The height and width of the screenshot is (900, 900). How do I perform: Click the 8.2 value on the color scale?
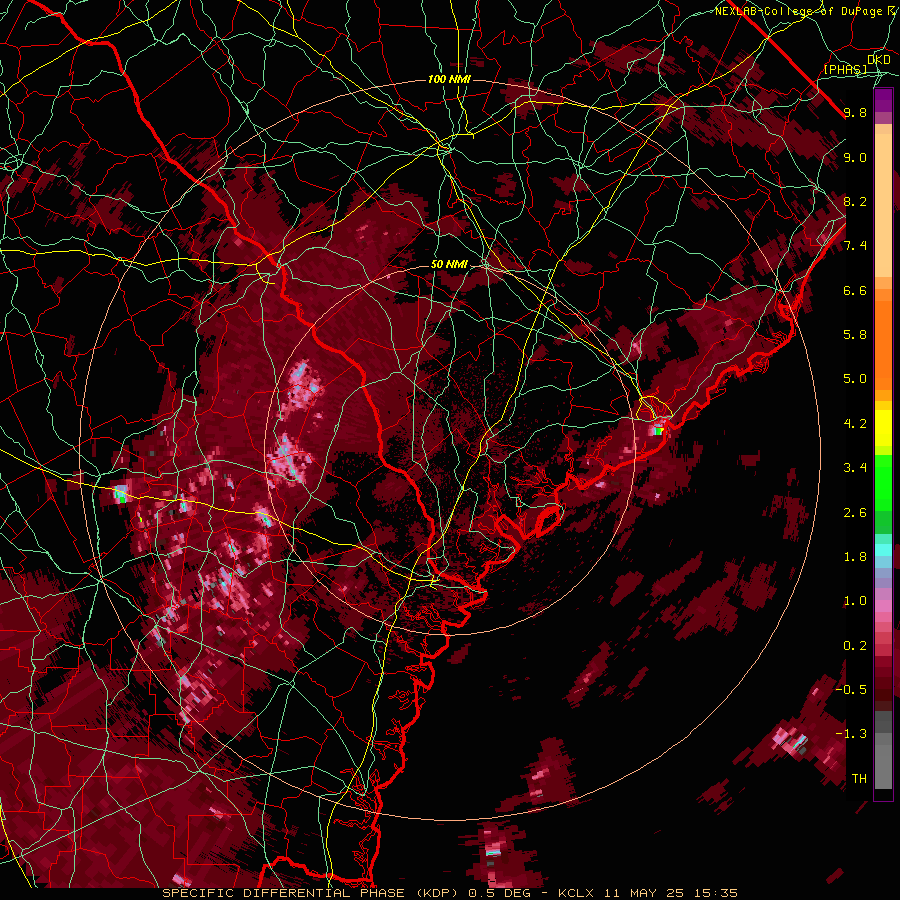[x=855, y=201]
